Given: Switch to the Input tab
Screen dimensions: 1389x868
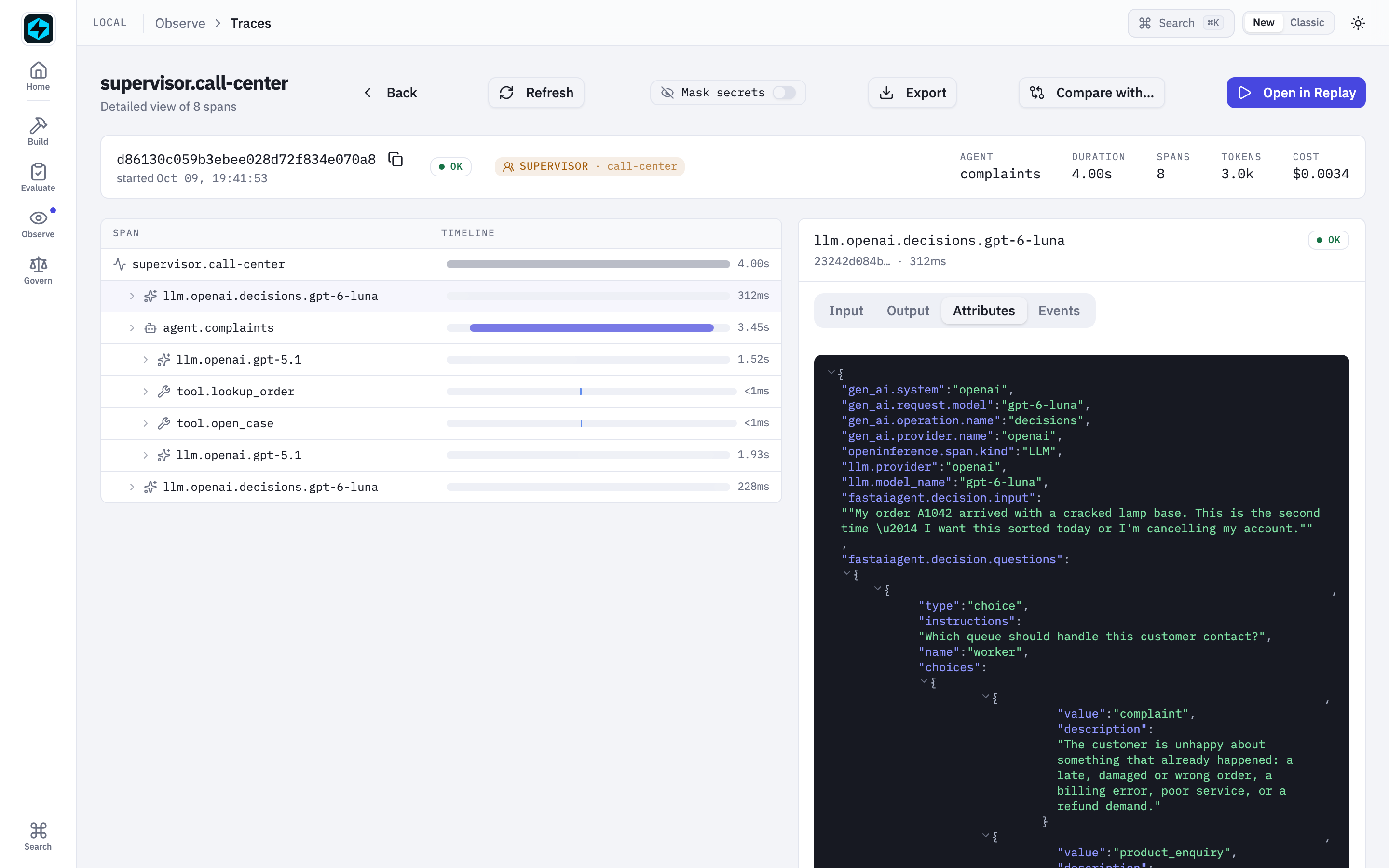Looking at the screenshot, I should tap(846, 311).
